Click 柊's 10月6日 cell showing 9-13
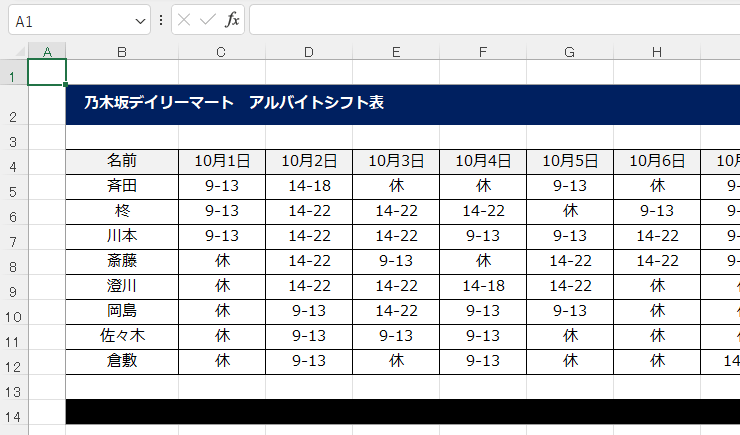 click(x=657, y=212)
